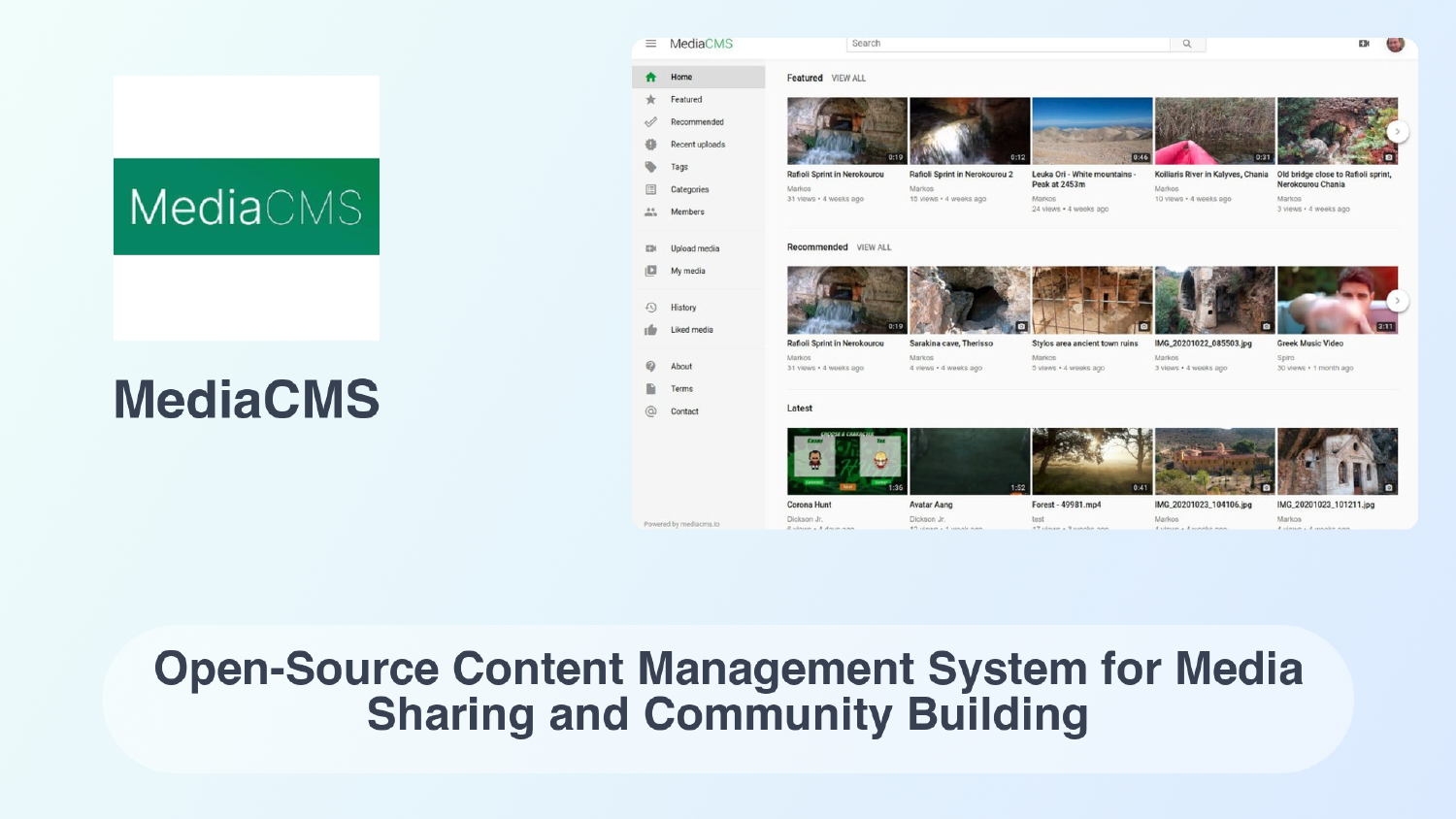Open Categories using its grid icon
This screenshot has width=1456, height=819.
pos(651,189)
